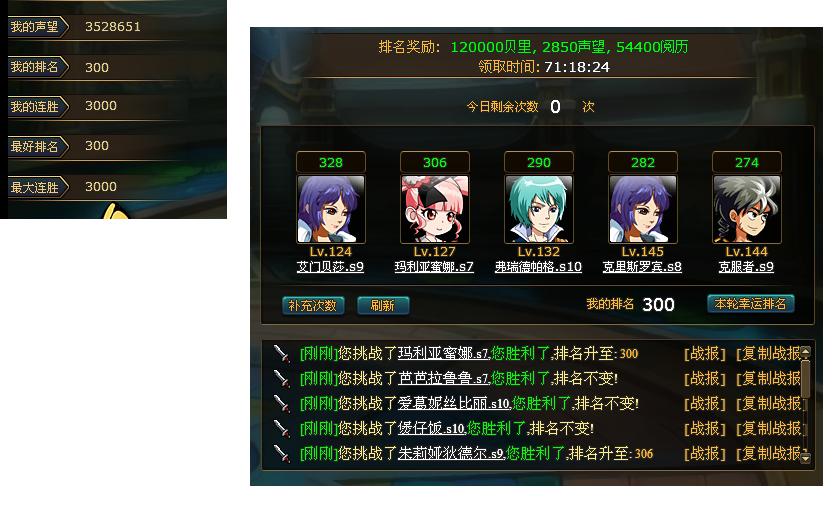The width and height of the screenshot is (840, 525).
Task: Select teal-haired opponent avatar ranked 290
Action: [x=538, y=209]
